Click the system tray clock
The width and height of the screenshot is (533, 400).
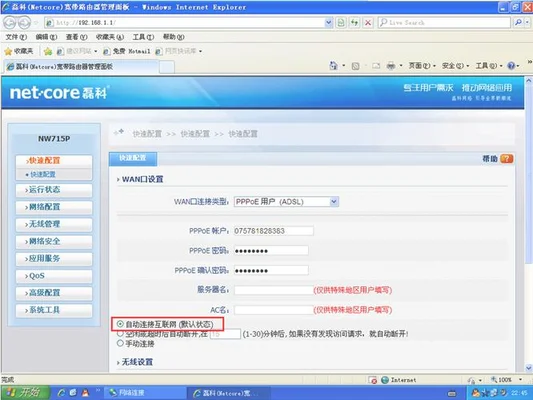519,393
